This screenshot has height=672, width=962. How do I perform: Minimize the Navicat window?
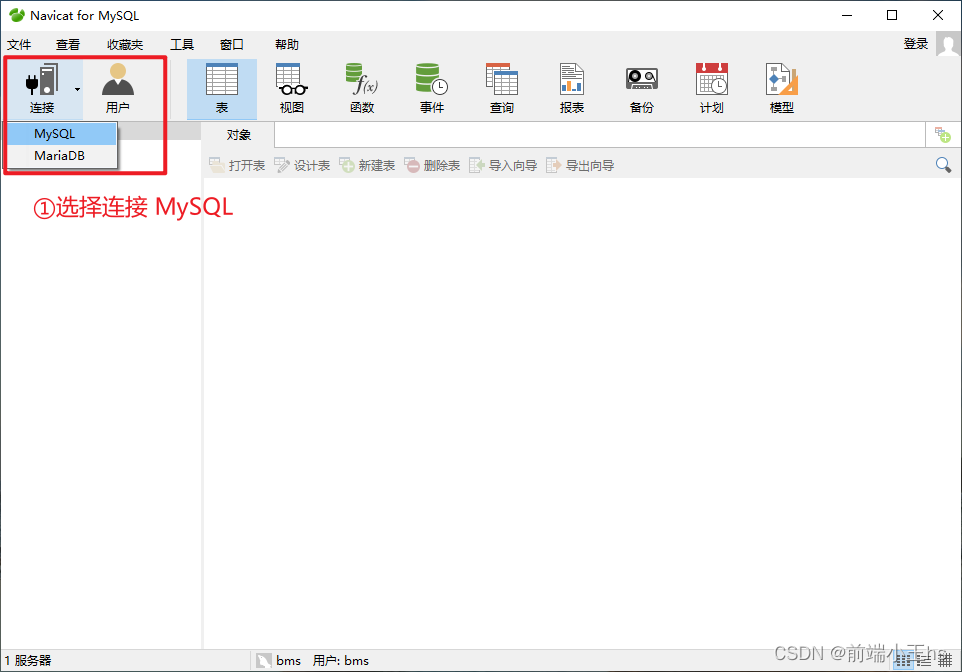pyautogui.click(x=847, y=15)
